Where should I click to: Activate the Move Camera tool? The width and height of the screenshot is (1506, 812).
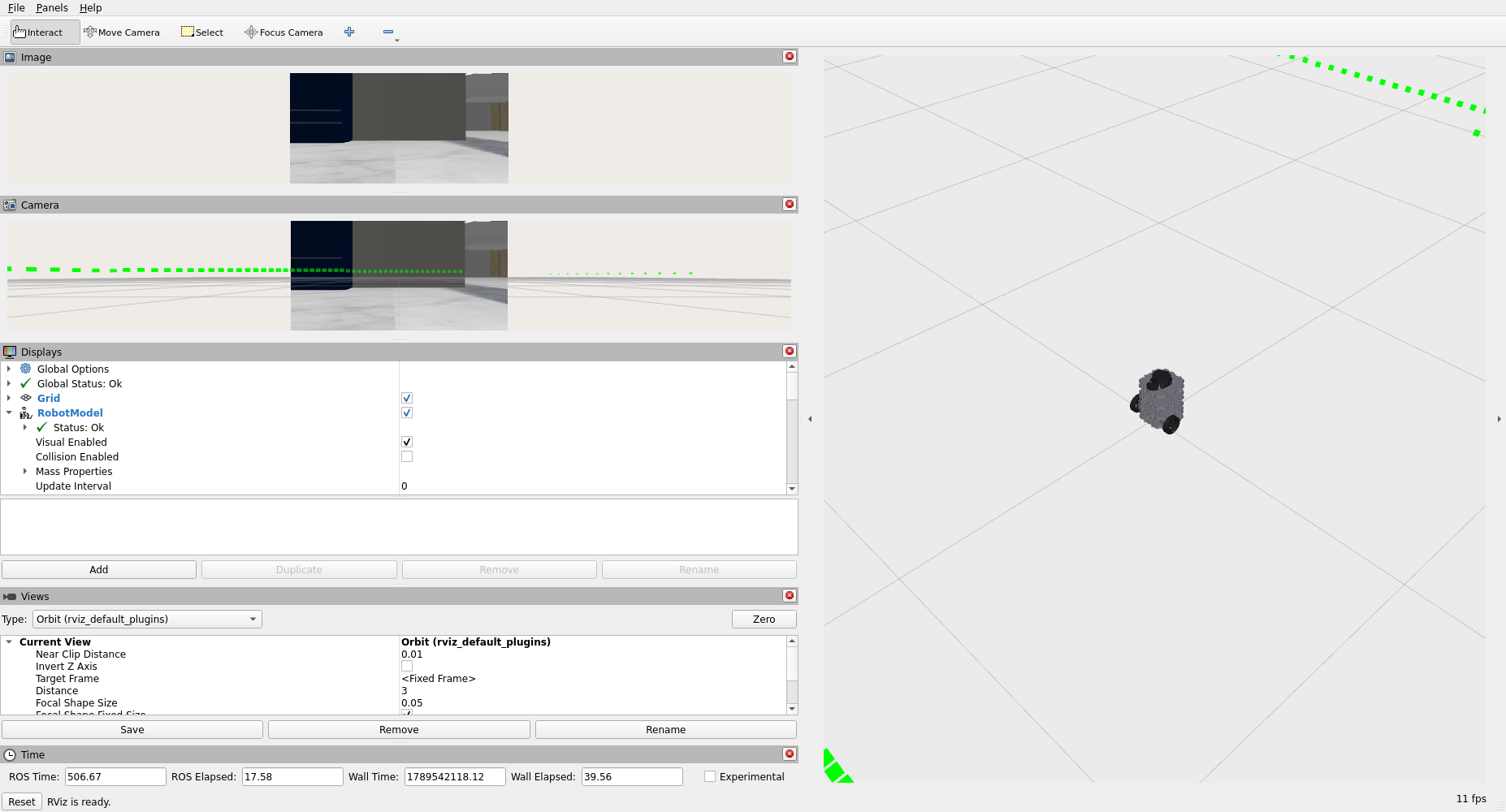(122, 32)
